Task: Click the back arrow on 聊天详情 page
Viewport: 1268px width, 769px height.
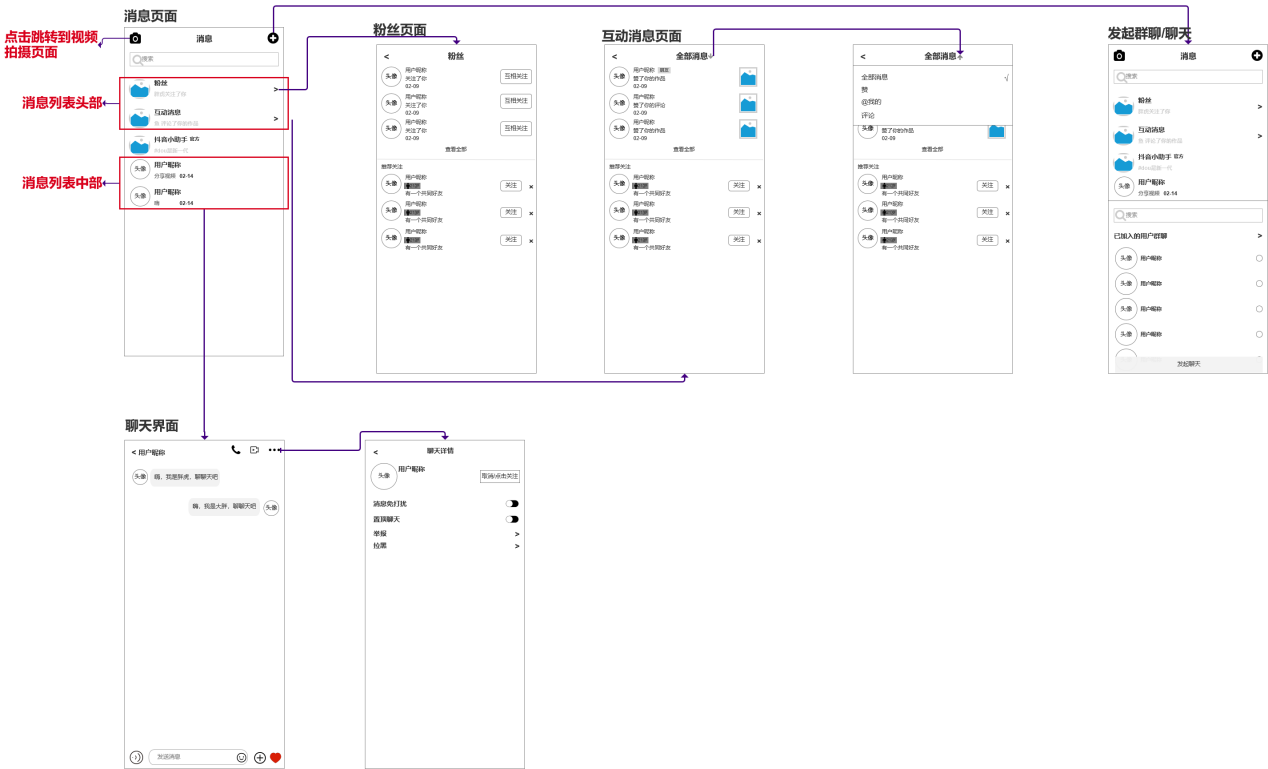Action: (x=376, y=452)
